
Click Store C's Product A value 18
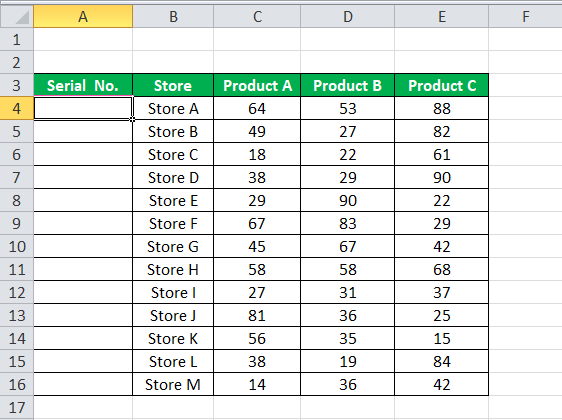pos(257,154)
